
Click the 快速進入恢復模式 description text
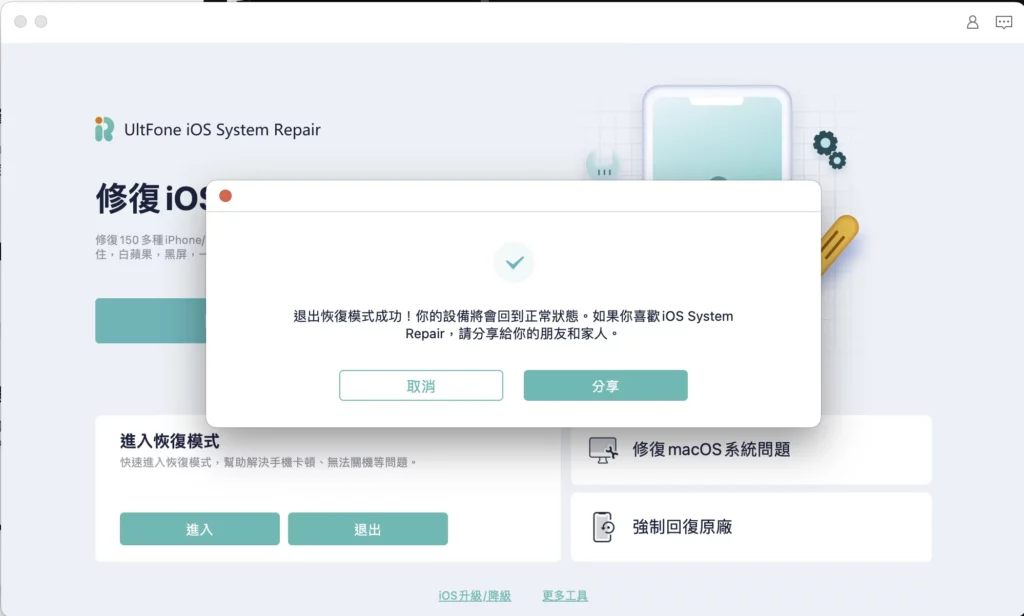(268, 462)
